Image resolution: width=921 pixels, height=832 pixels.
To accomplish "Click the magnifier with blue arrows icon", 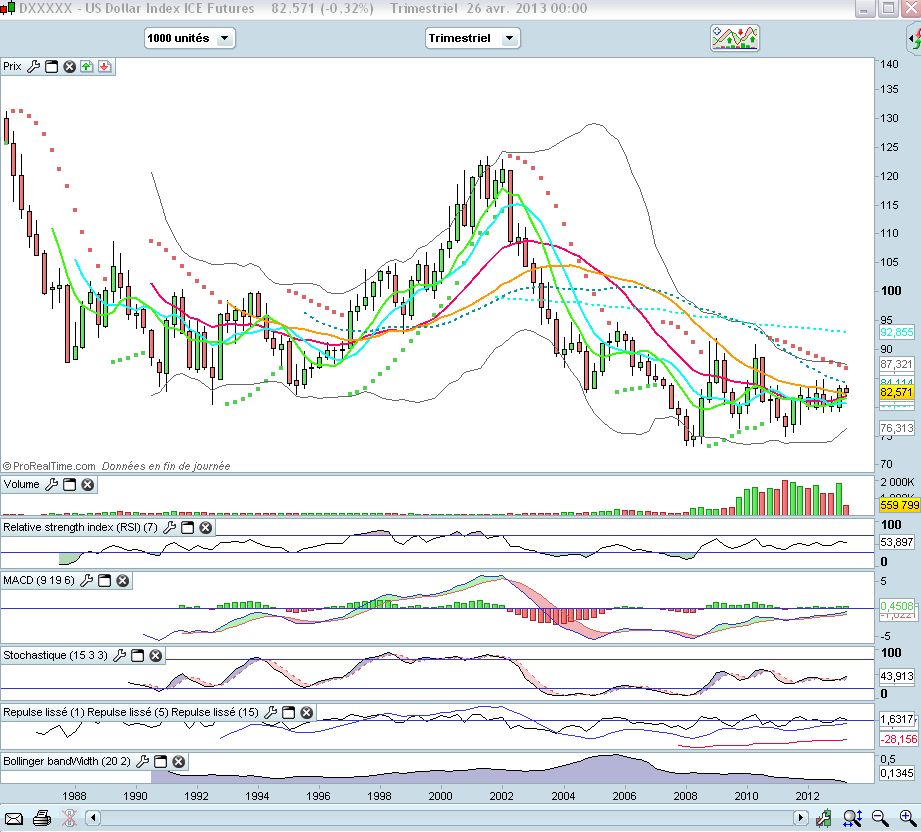I will coord(852,818).
